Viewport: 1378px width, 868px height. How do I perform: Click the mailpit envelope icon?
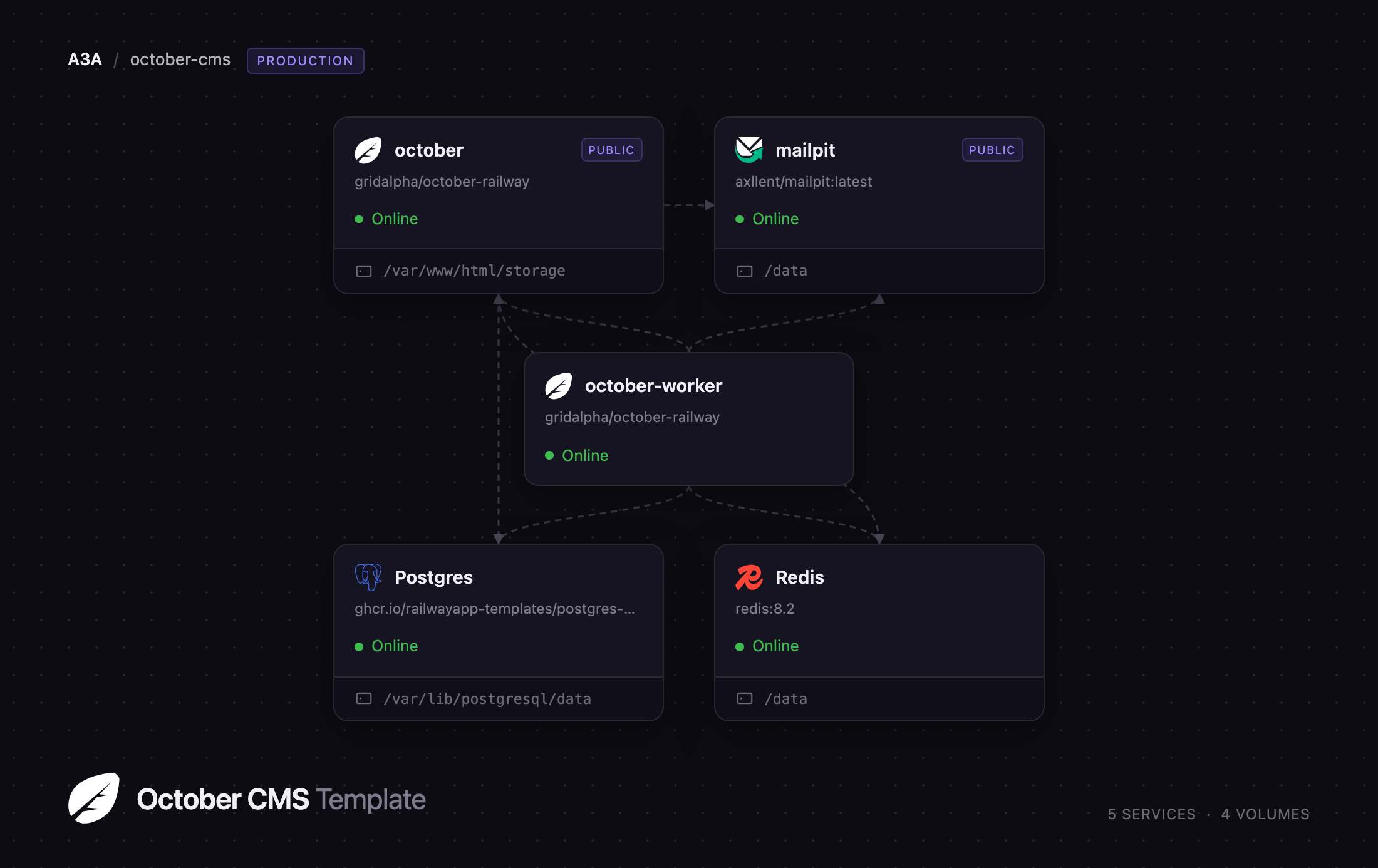[x=749, y=150]
